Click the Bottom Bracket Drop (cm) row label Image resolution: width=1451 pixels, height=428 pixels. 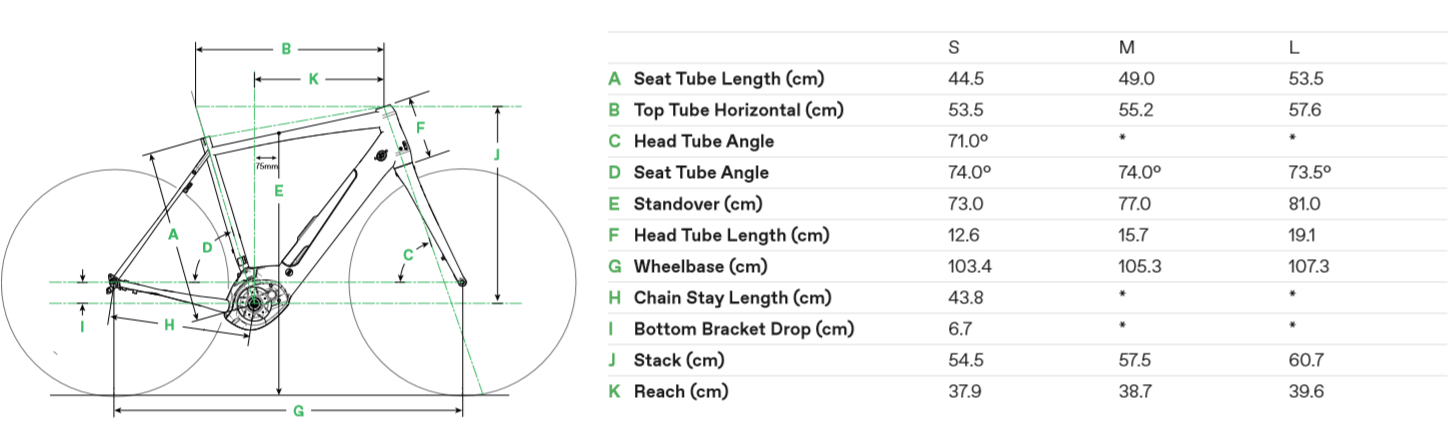(744, 329)
